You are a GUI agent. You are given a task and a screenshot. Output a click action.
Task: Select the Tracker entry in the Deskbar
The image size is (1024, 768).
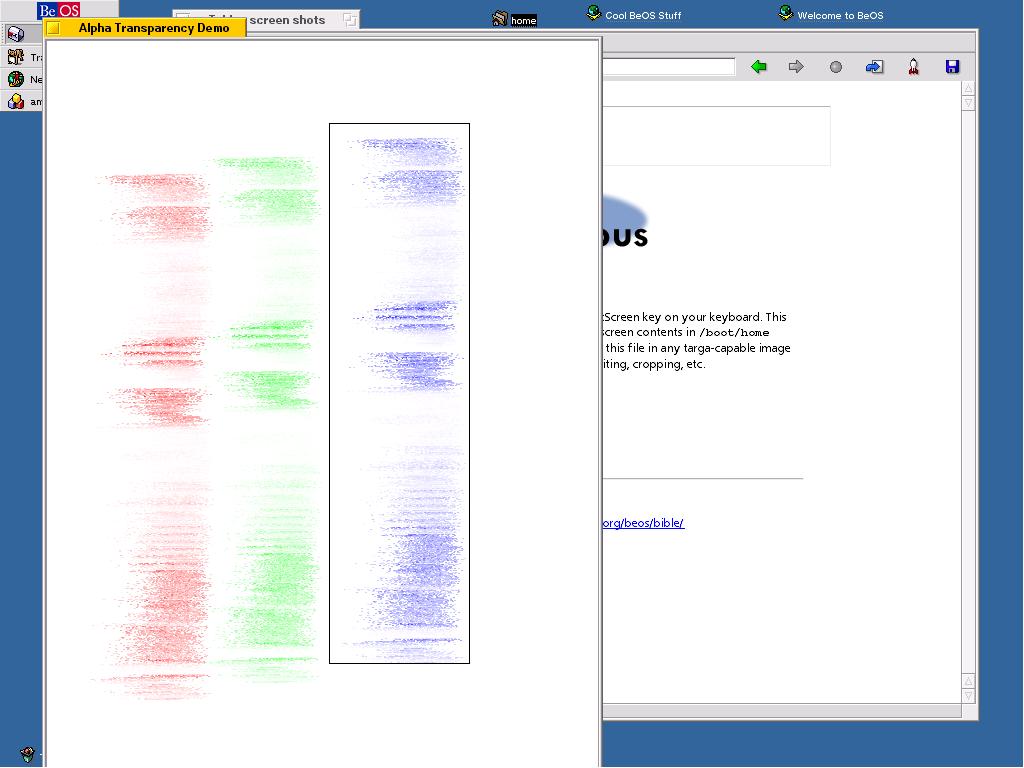pyautogui.click(x=24, y=57)
